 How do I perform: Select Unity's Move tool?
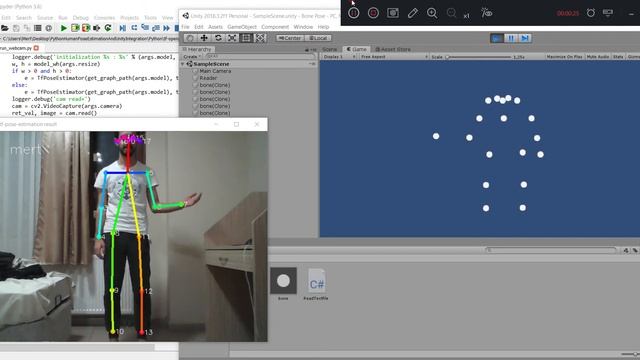pos(204,38)
